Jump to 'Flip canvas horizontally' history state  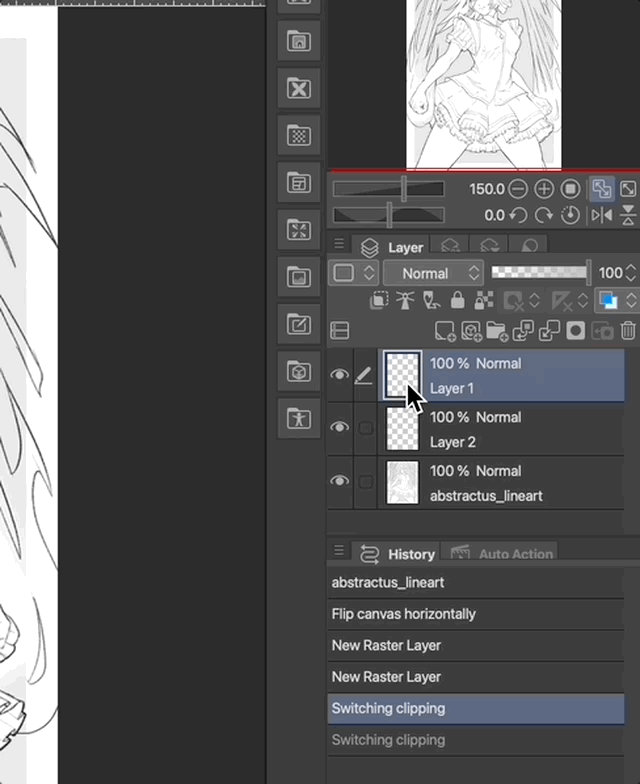pyautogui.click(x=476, y=614)
